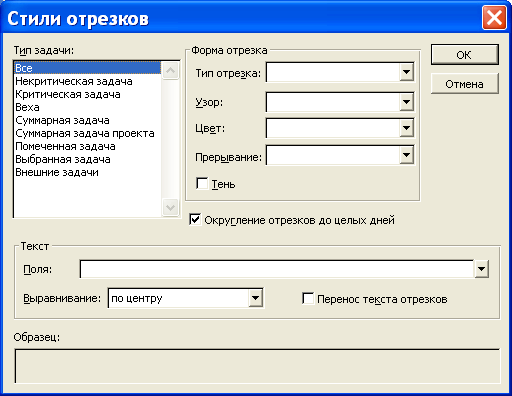Open the 'Прерывание' dropdown
Image resolution: width=512 pixels, height=396 pixels.
pos(406,155)
